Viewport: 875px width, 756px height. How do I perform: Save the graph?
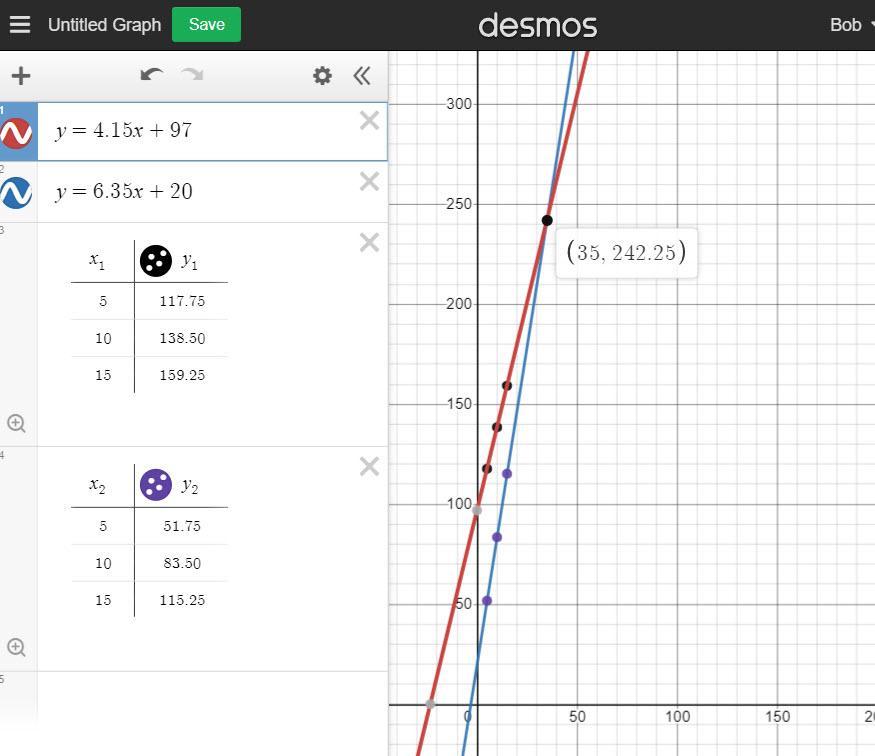(206, 25)
